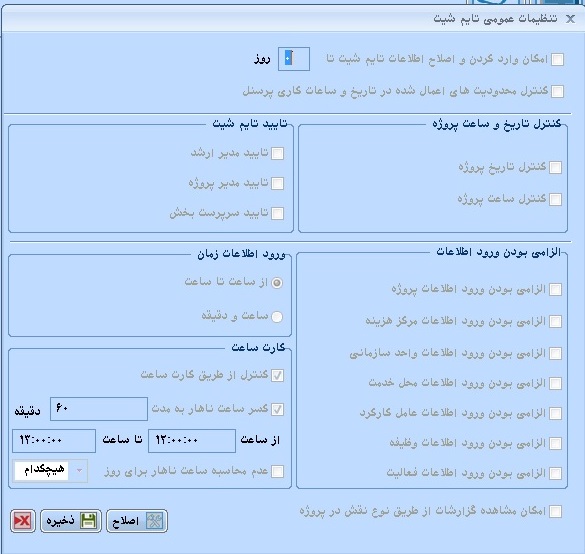The width and height of the screenshot is (585, 554).
Task: Click the روز number input field
Action: 294,59
